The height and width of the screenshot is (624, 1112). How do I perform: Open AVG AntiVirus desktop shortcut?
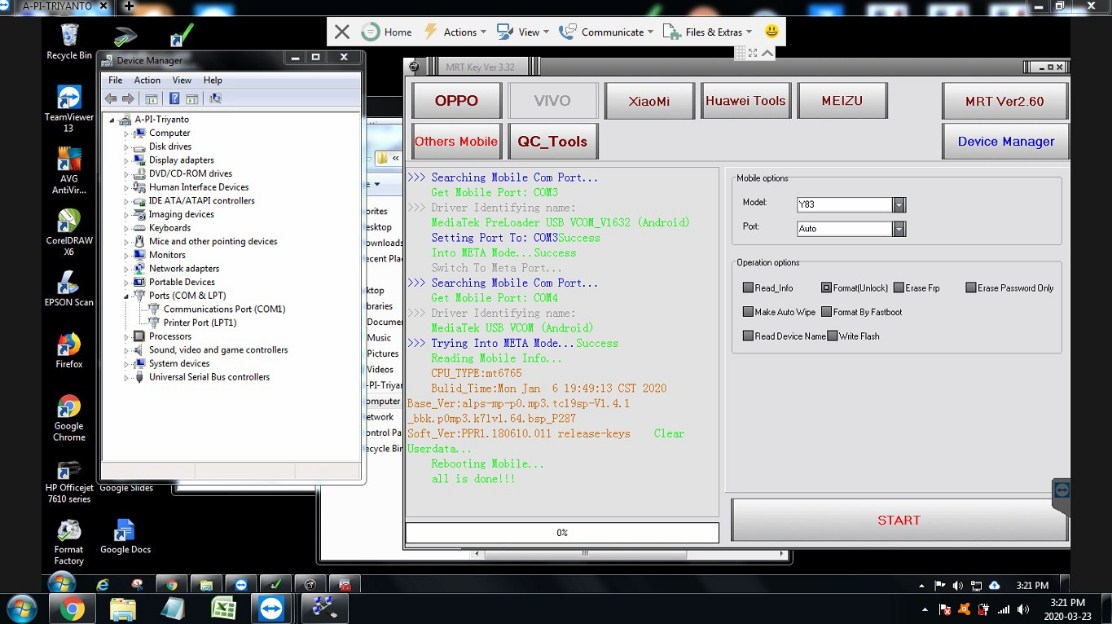pos(69,170)
